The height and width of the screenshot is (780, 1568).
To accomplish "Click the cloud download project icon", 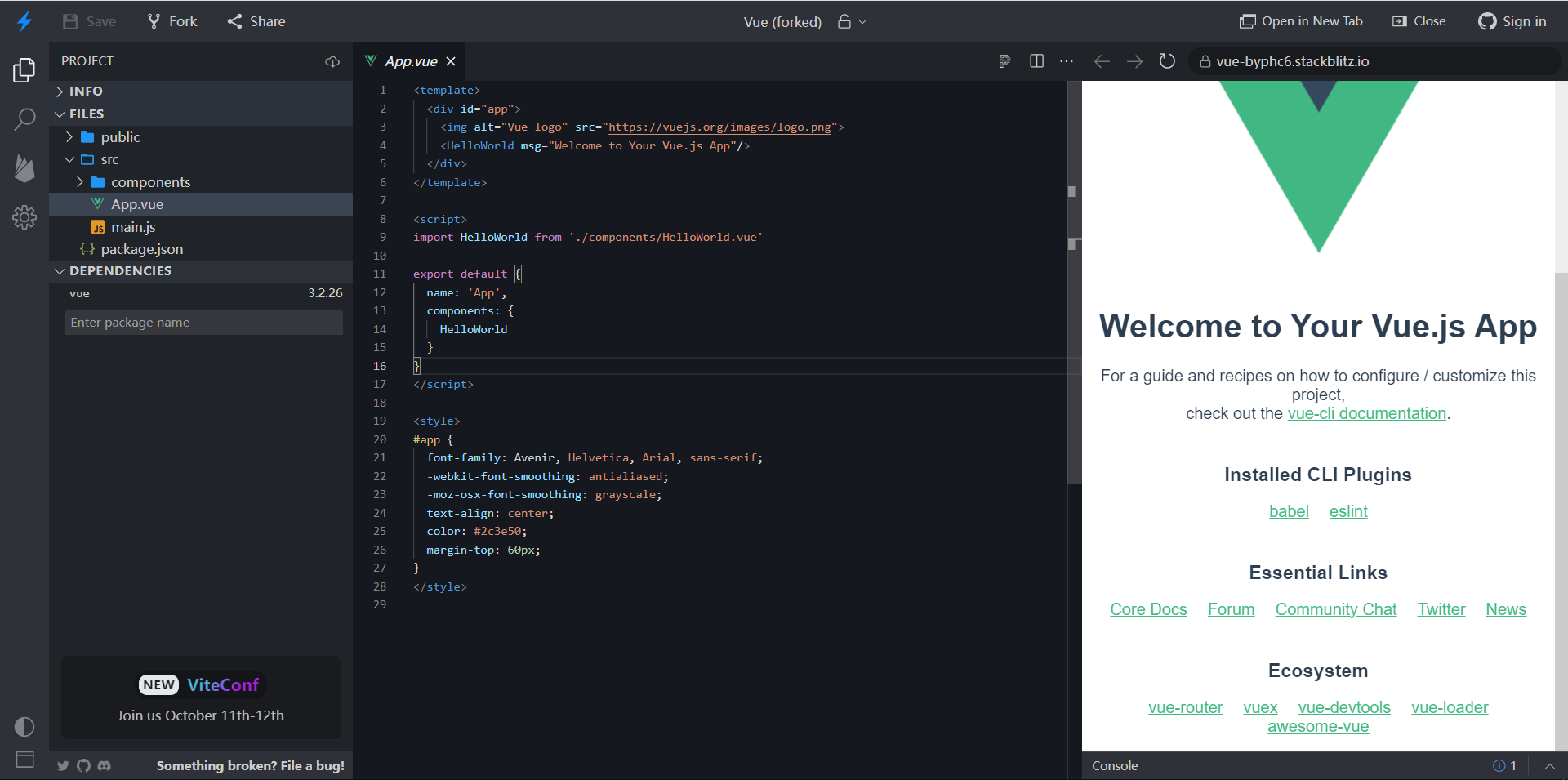I will pyautogui.click(x=332, y=61).
